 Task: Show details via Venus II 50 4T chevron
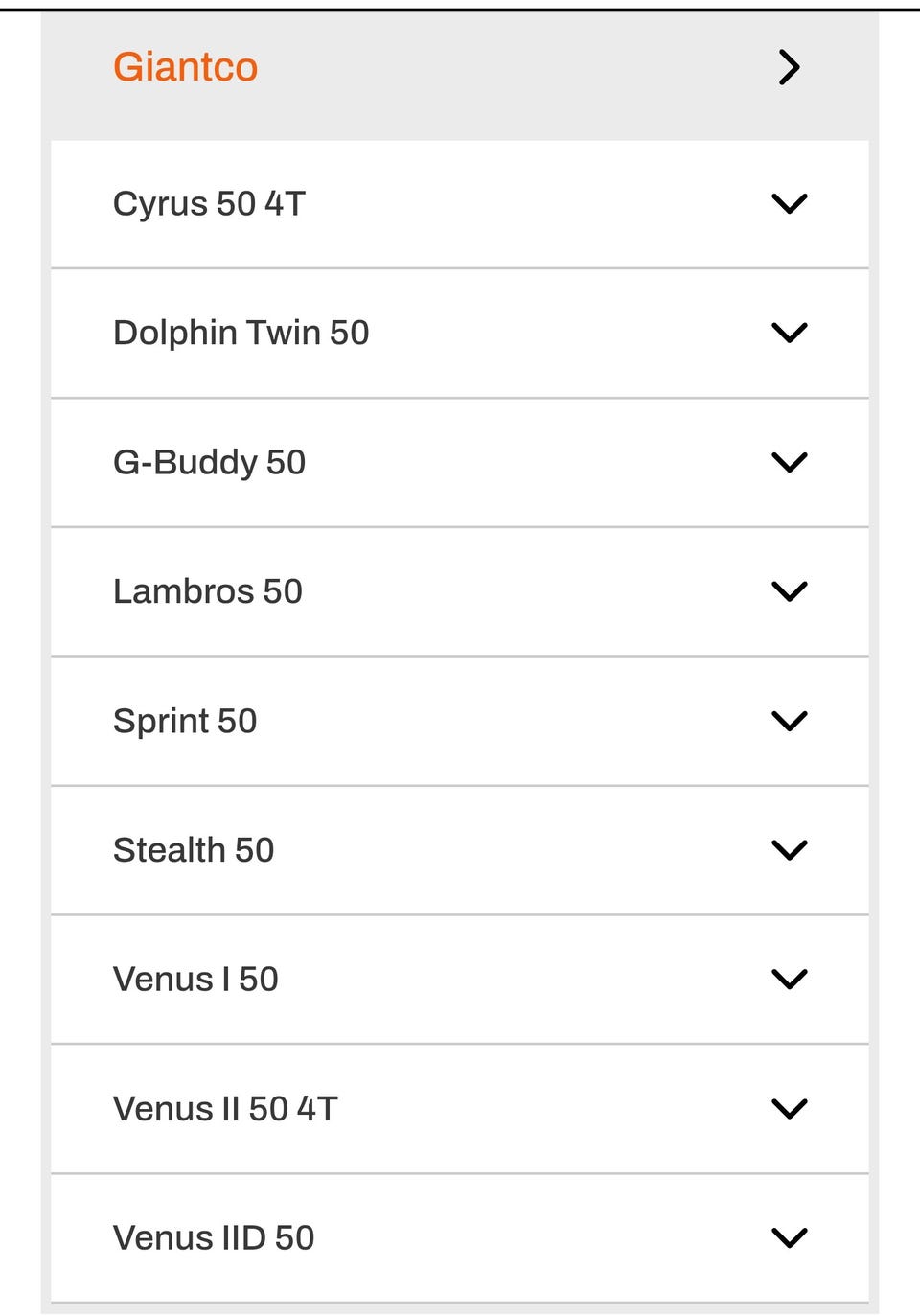coord(789,1109)
